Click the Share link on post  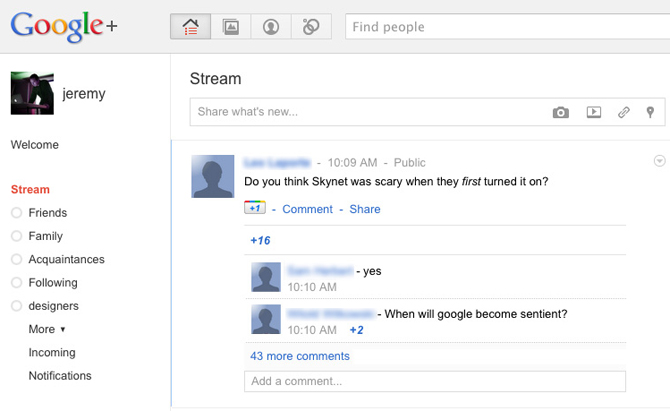(x=365, y=209)
